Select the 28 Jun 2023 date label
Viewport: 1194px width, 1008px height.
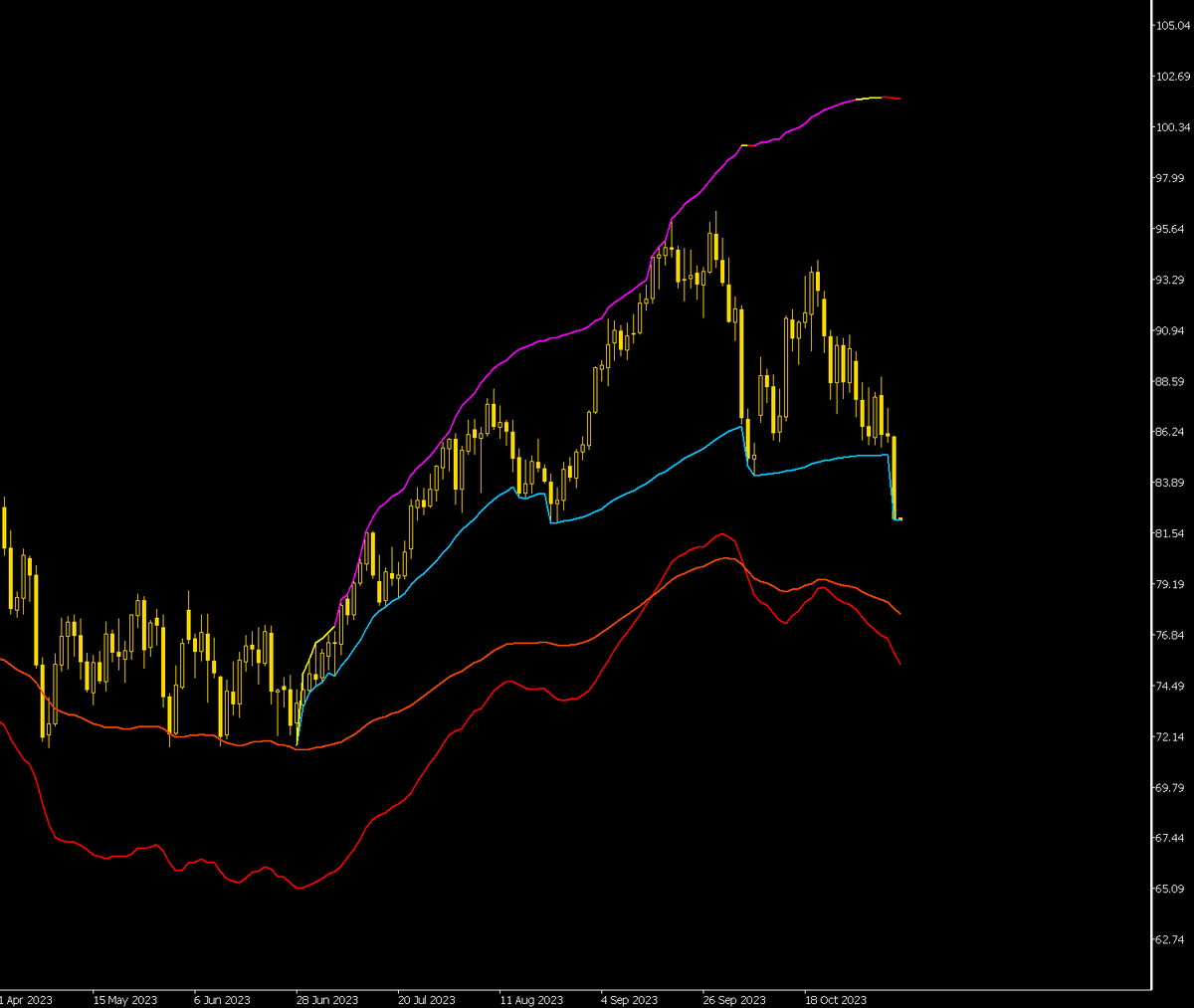coord(326,1000)
